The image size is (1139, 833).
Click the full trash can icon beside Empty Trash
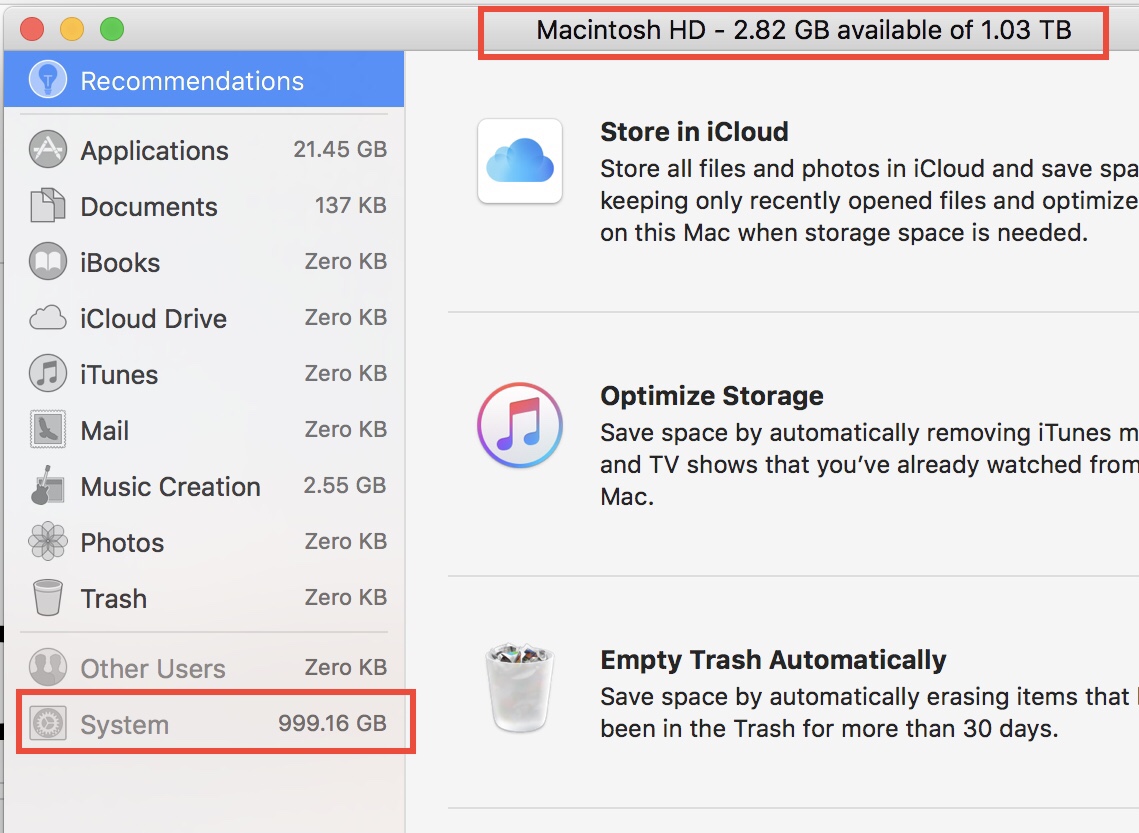coord(520,687)
